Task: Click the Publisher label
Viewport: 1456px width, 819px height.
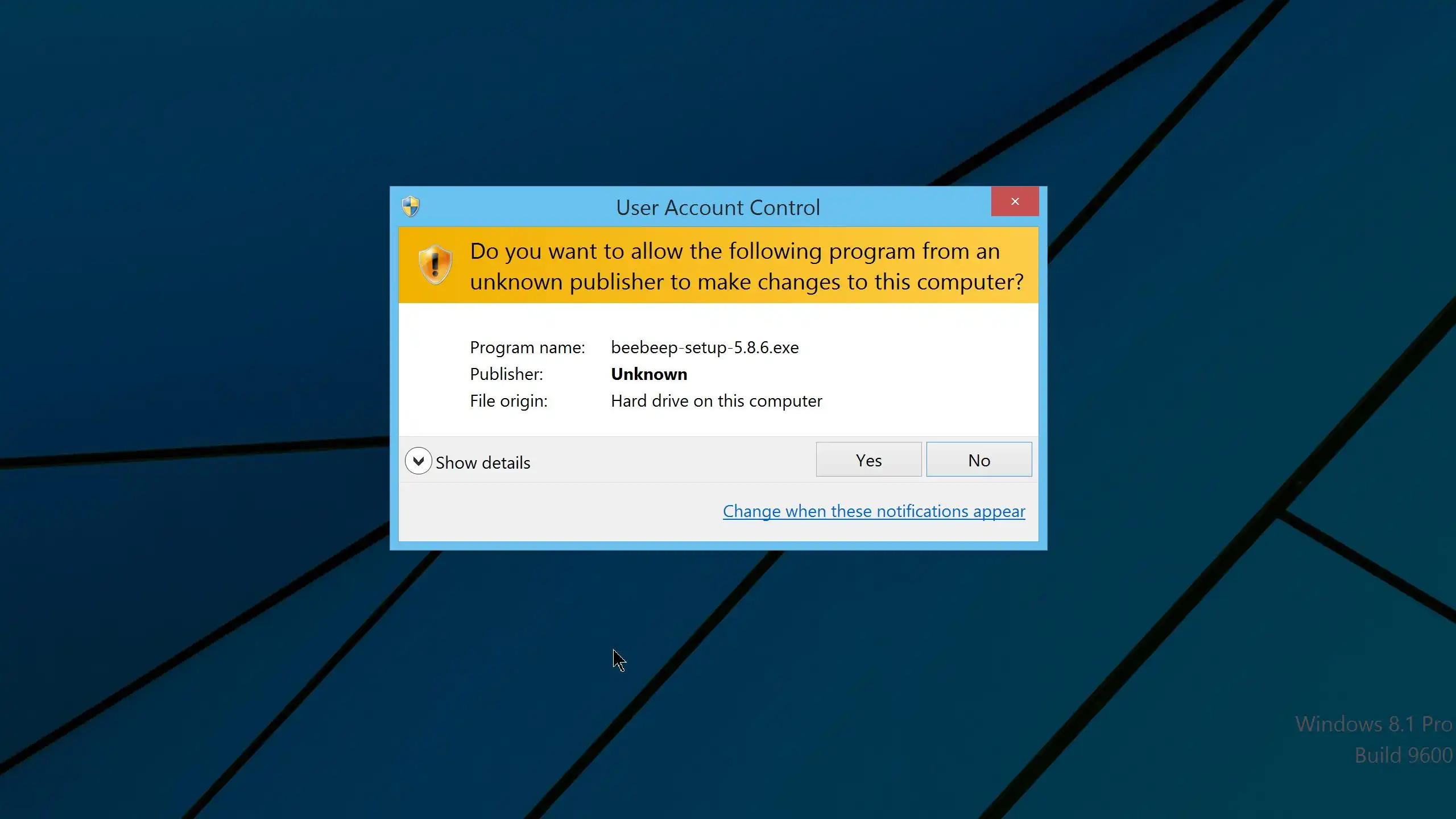Action: coord(506,374)
